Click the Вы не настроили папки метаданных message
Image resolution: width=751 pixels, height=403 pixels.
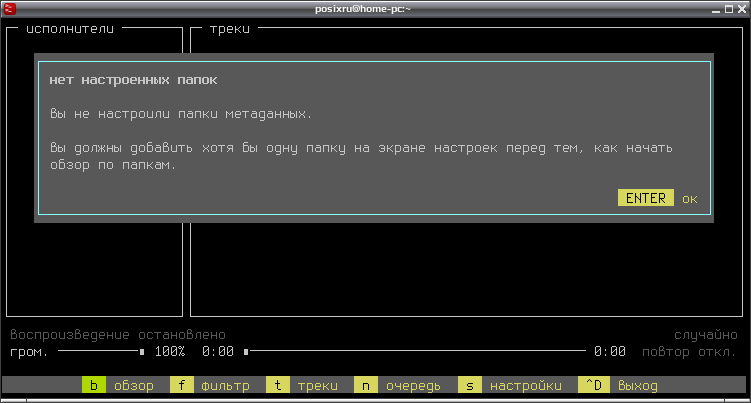[x=181, y=114]
